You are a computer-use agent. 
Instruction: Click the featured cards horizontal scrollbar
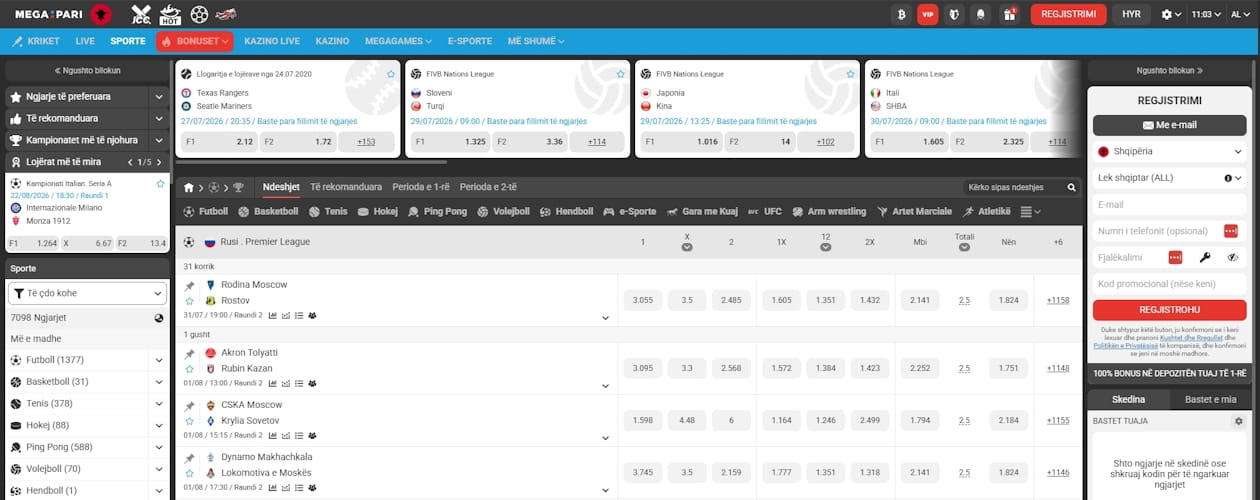[311, 161]
